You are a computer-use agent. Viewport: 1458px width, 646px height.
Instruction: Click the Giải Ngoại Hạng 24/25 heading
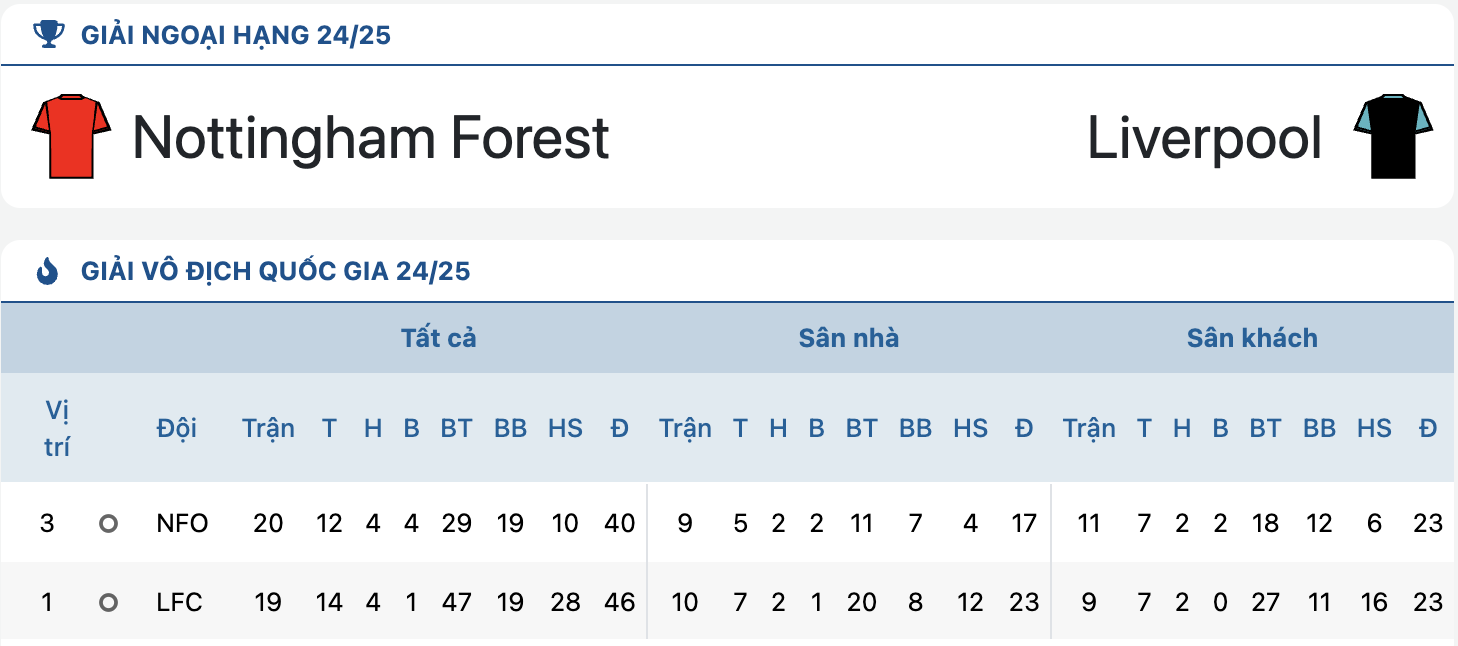tap(236, 36)
